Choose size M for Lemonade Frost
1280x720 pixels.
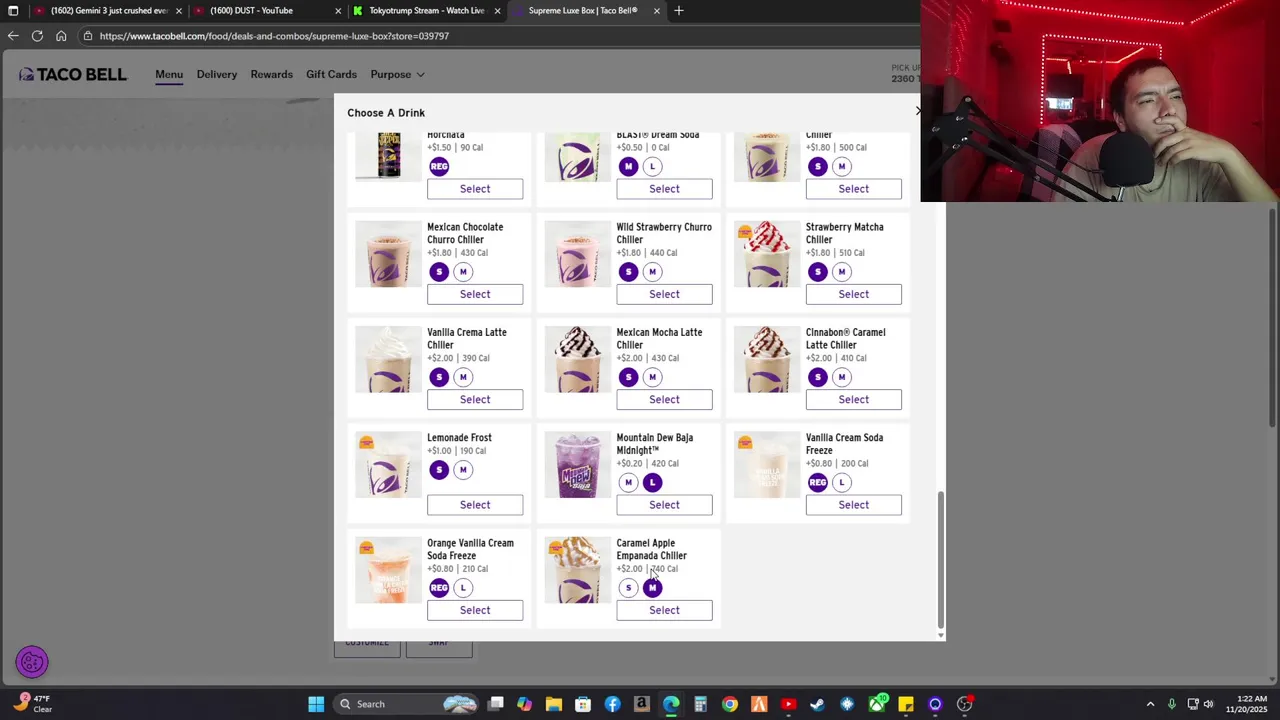pyautogui.click(x=463, y=470)
